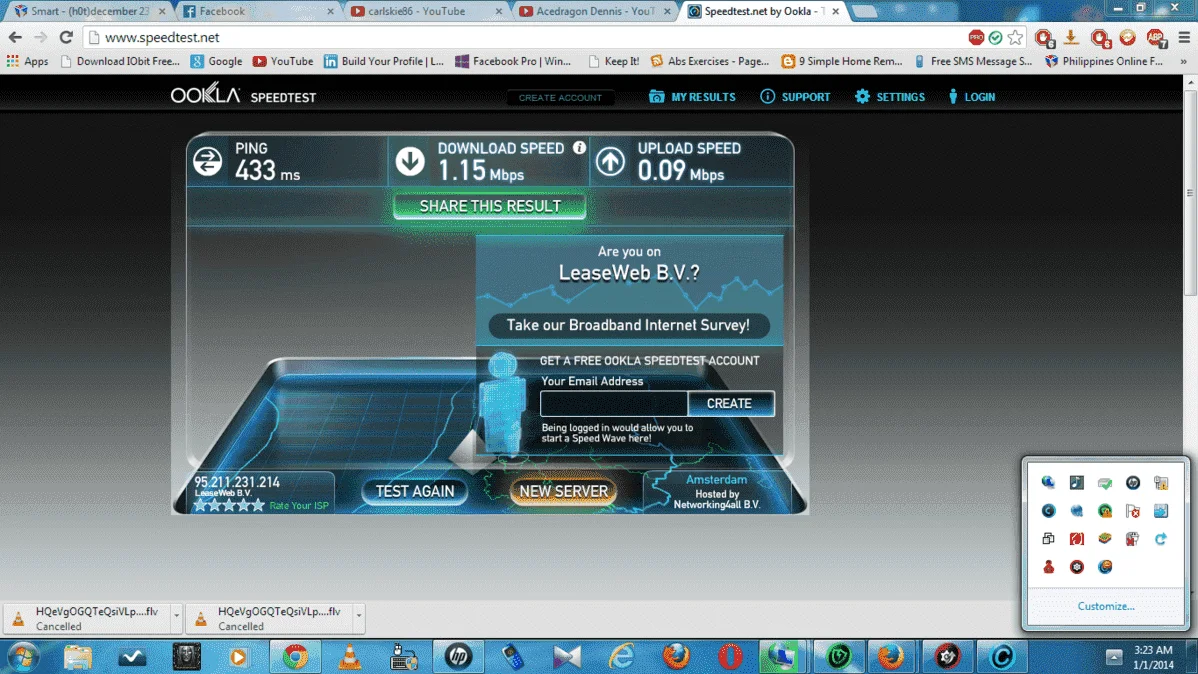Click the page vertical scrollbar
Screen dimensions: 1198x674
pos(1190,191)
